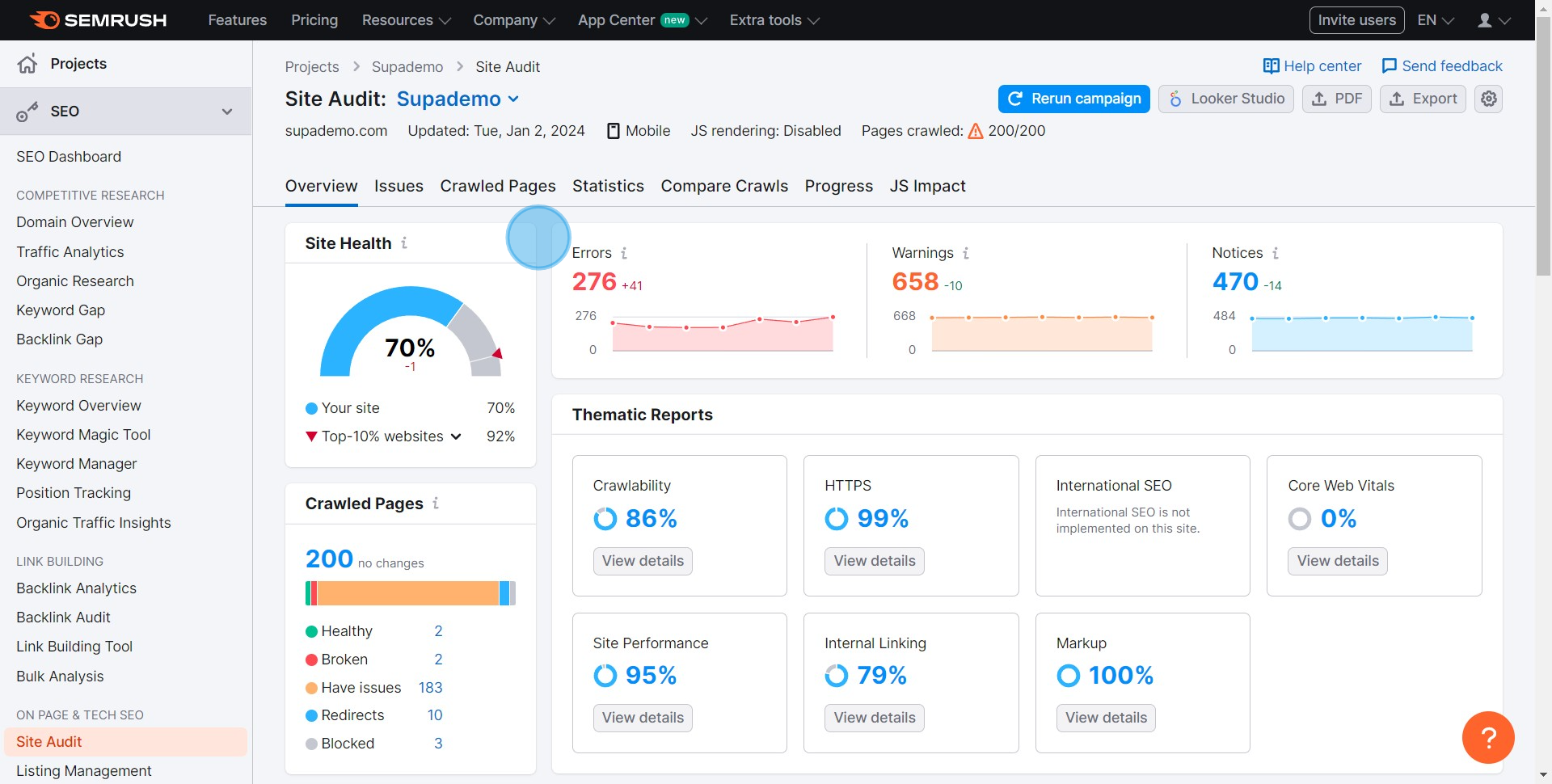Viewport: 1552px width, 784px height.
Task: Open the EN language dropdown
Action: pyautogui.click(x=1436, y=20)
